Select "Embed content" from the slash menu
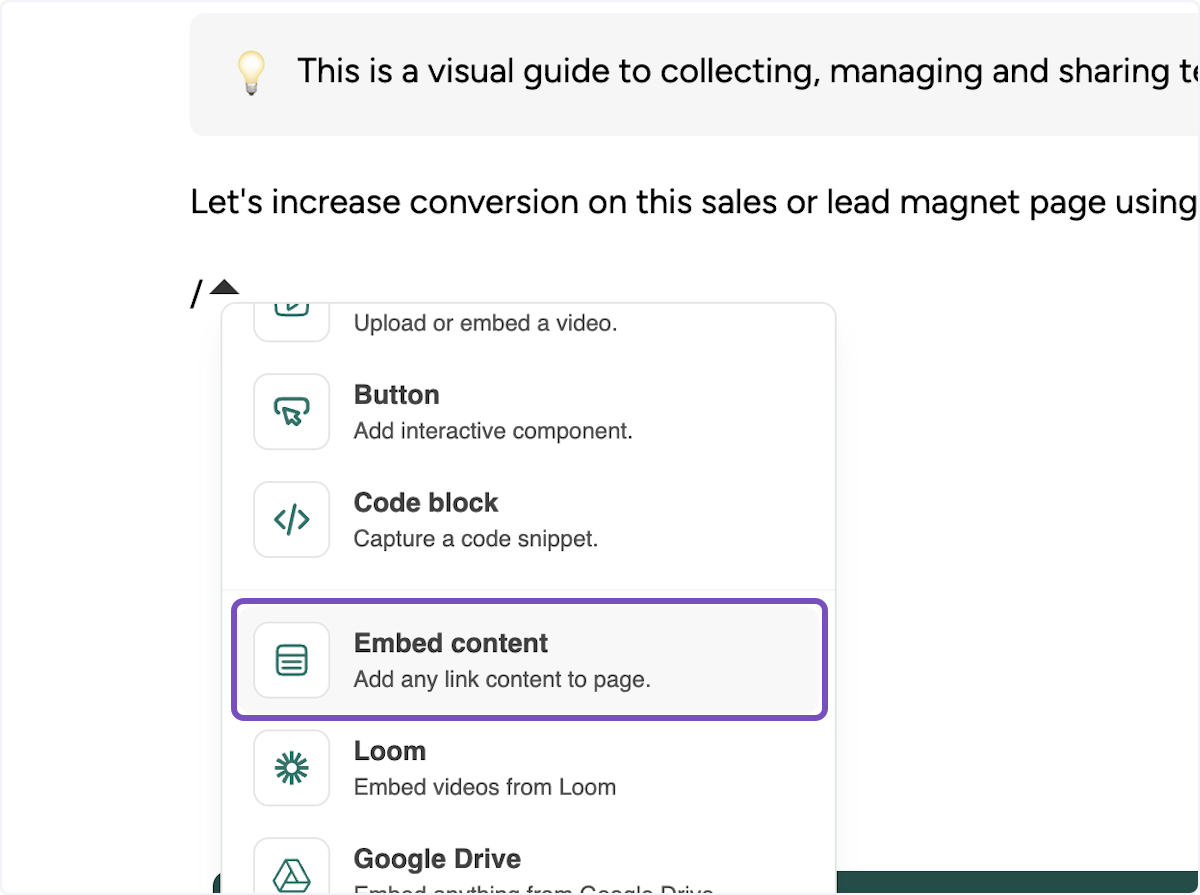 tap(450, 643)
